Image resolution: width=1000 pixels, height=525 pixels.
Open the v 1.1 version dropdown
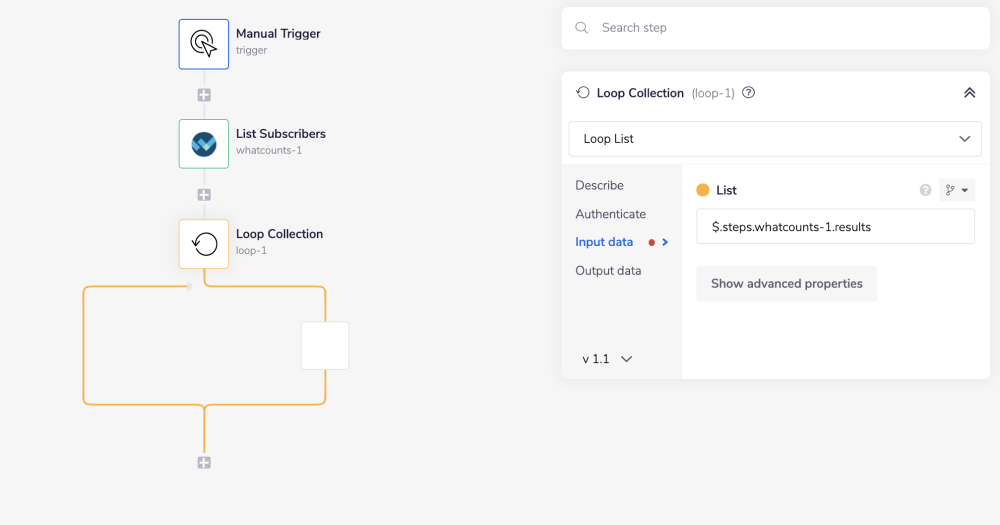(x=607, y=359)
